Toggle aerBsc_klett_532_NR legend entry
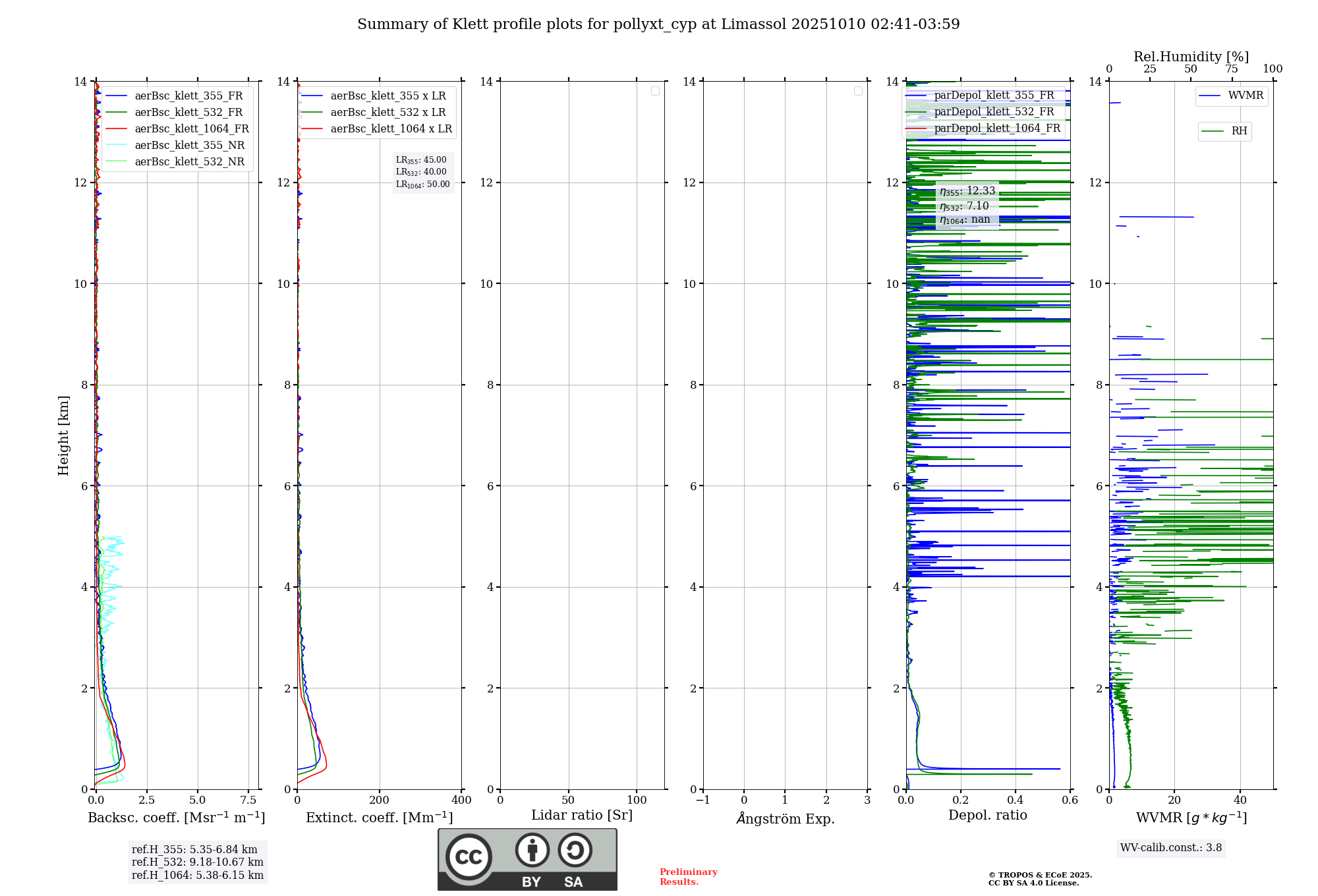This screenshot has height=896, width=1318. pyautogui.click(x=189, y=162)
